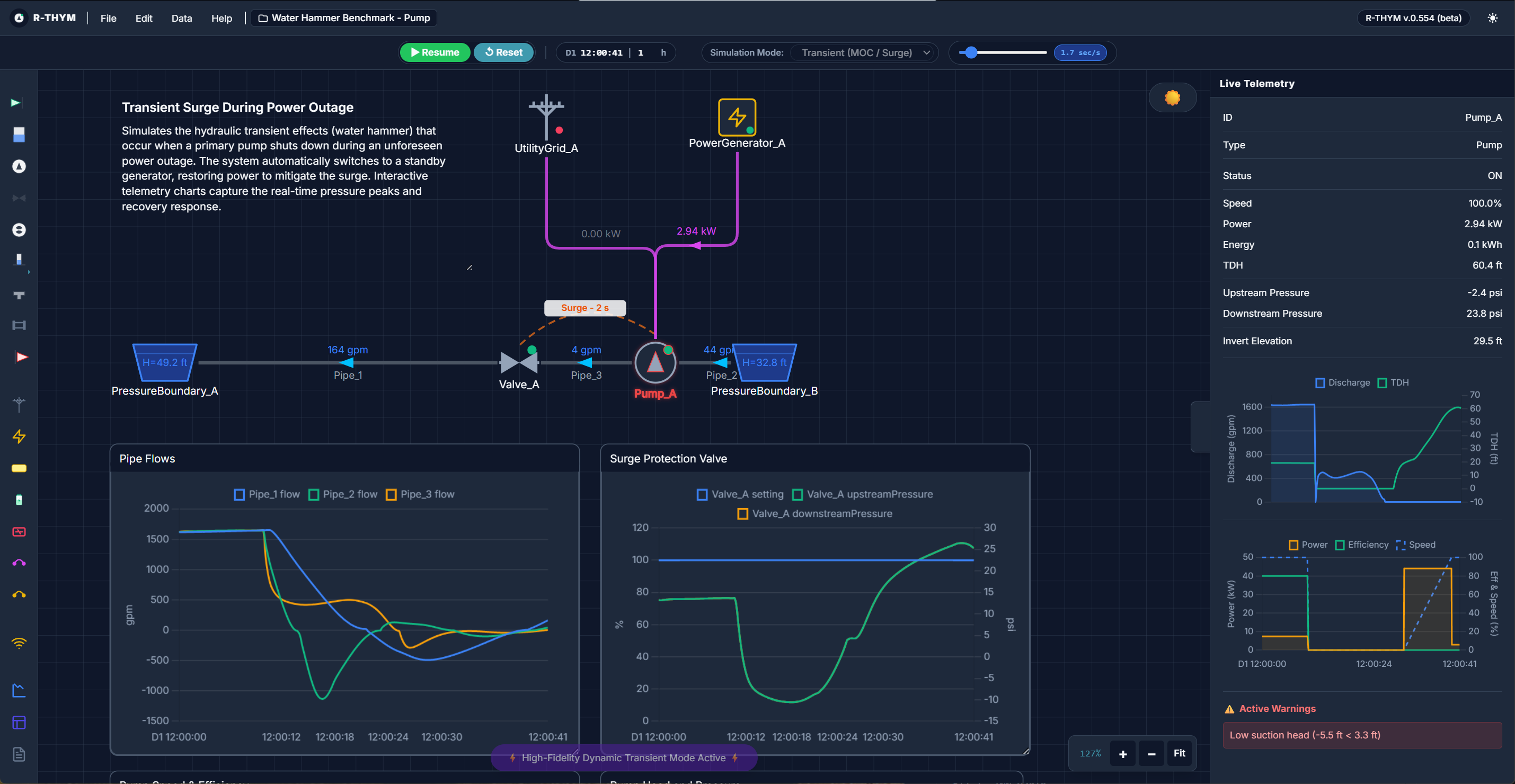Viewport: 1515px width, 784px height.
Task: Toggle Valve_A upstreamPressure series visibility
Action: click(862, 494)
